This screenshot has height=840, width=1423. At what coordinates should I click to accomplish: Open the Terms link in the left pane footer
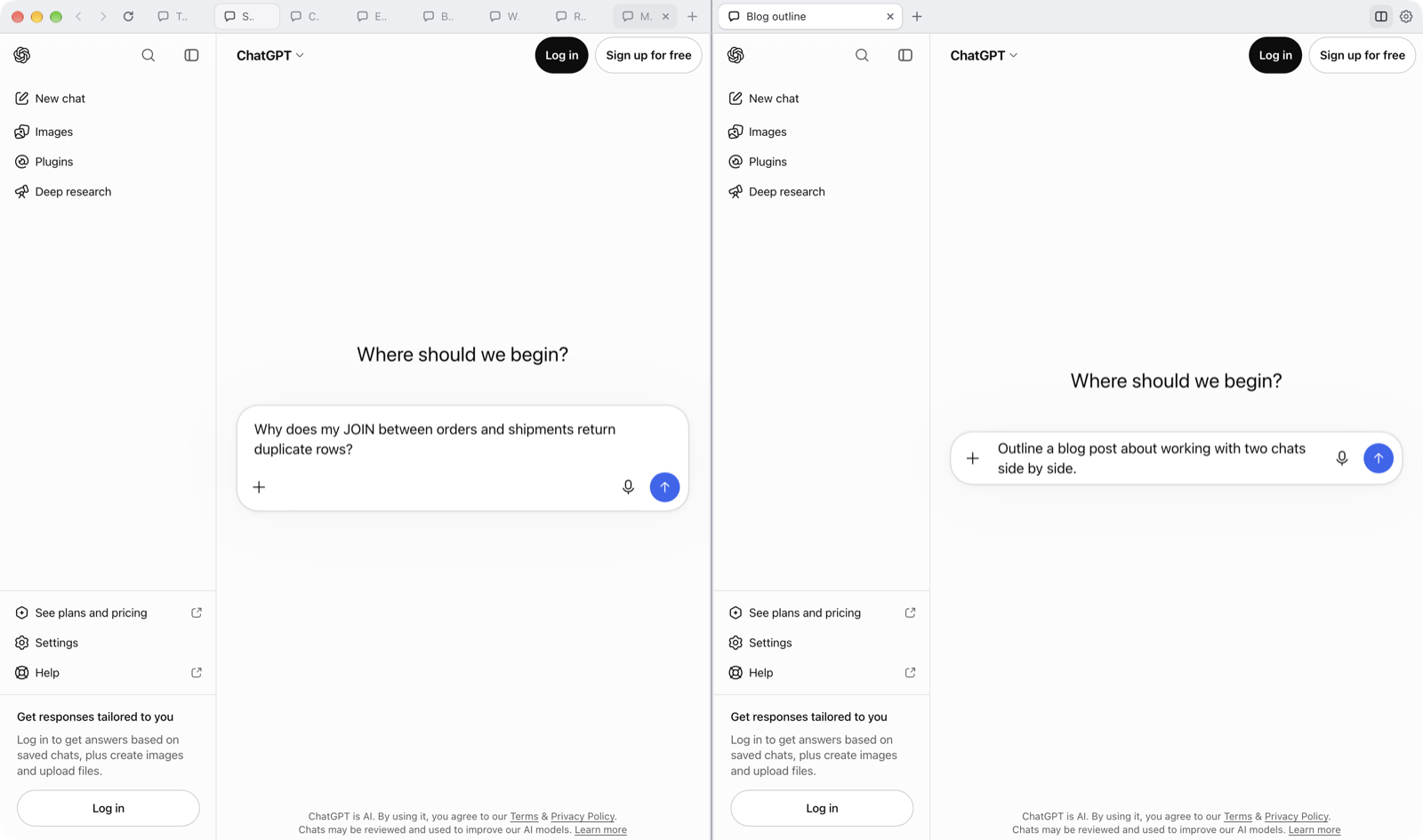click(524, 816)
